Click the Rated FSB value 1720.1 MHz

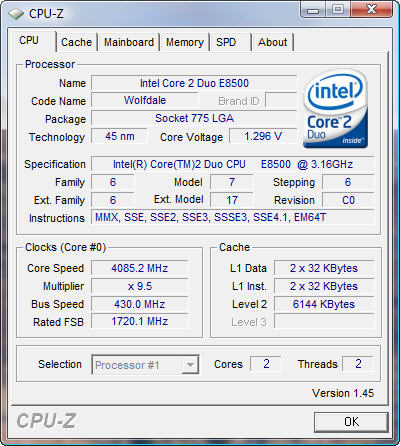[140, 322]
